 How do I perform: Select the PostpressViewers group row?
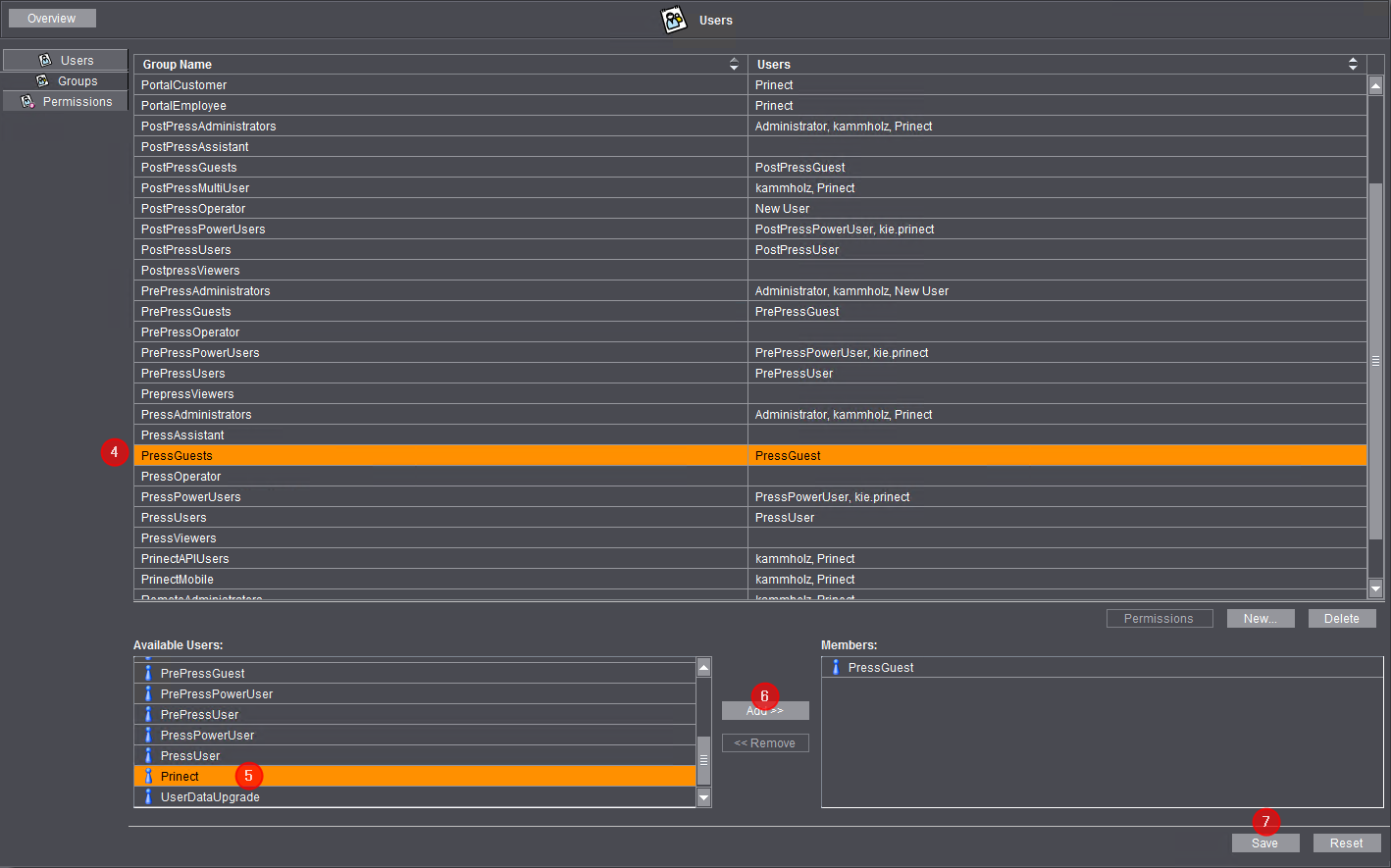[x=750, y=270]
